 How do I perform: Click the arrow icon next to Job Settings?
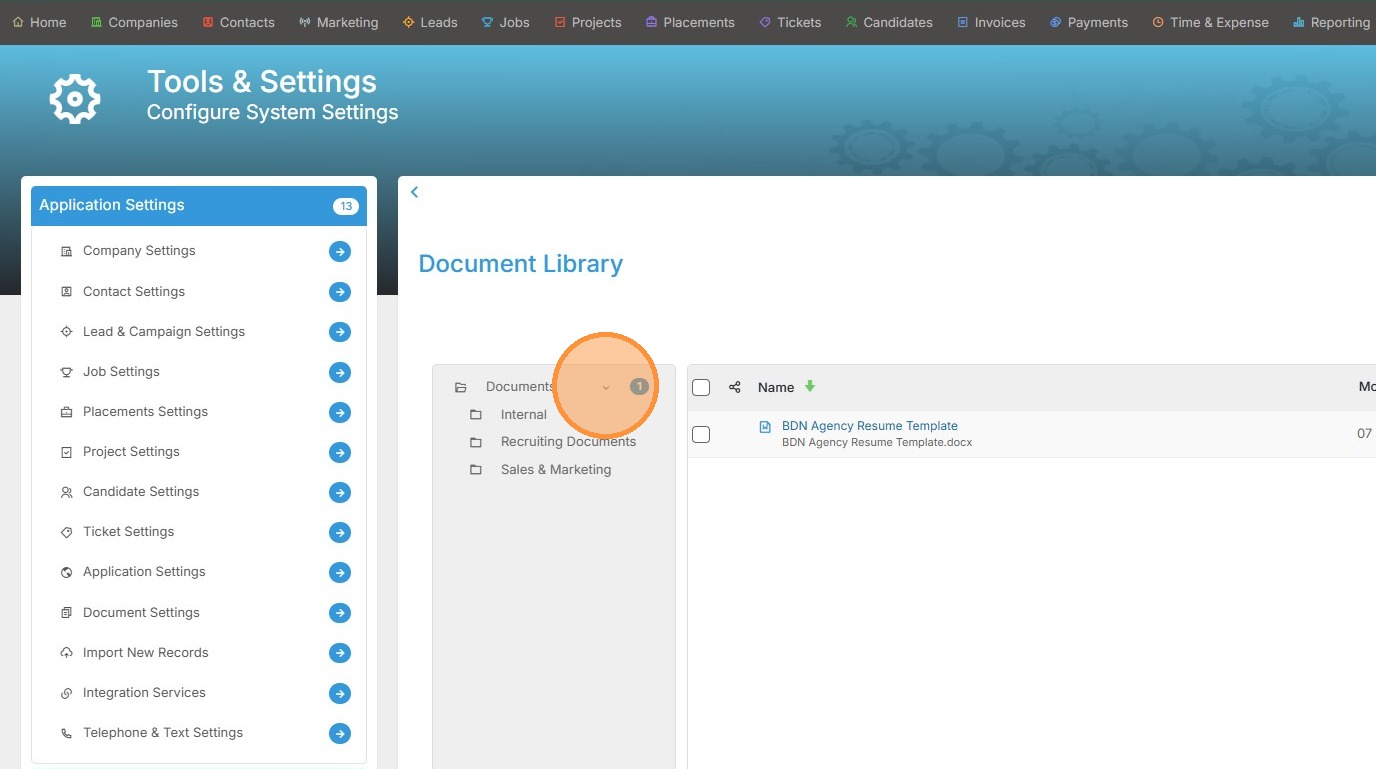tap(340, 372)
